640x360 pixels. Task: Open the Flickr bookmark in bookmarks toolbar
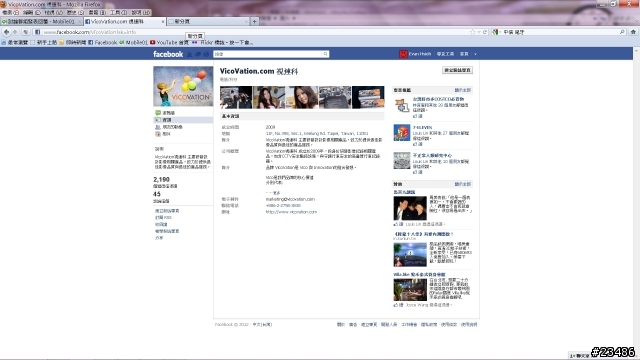pos(222,42)
